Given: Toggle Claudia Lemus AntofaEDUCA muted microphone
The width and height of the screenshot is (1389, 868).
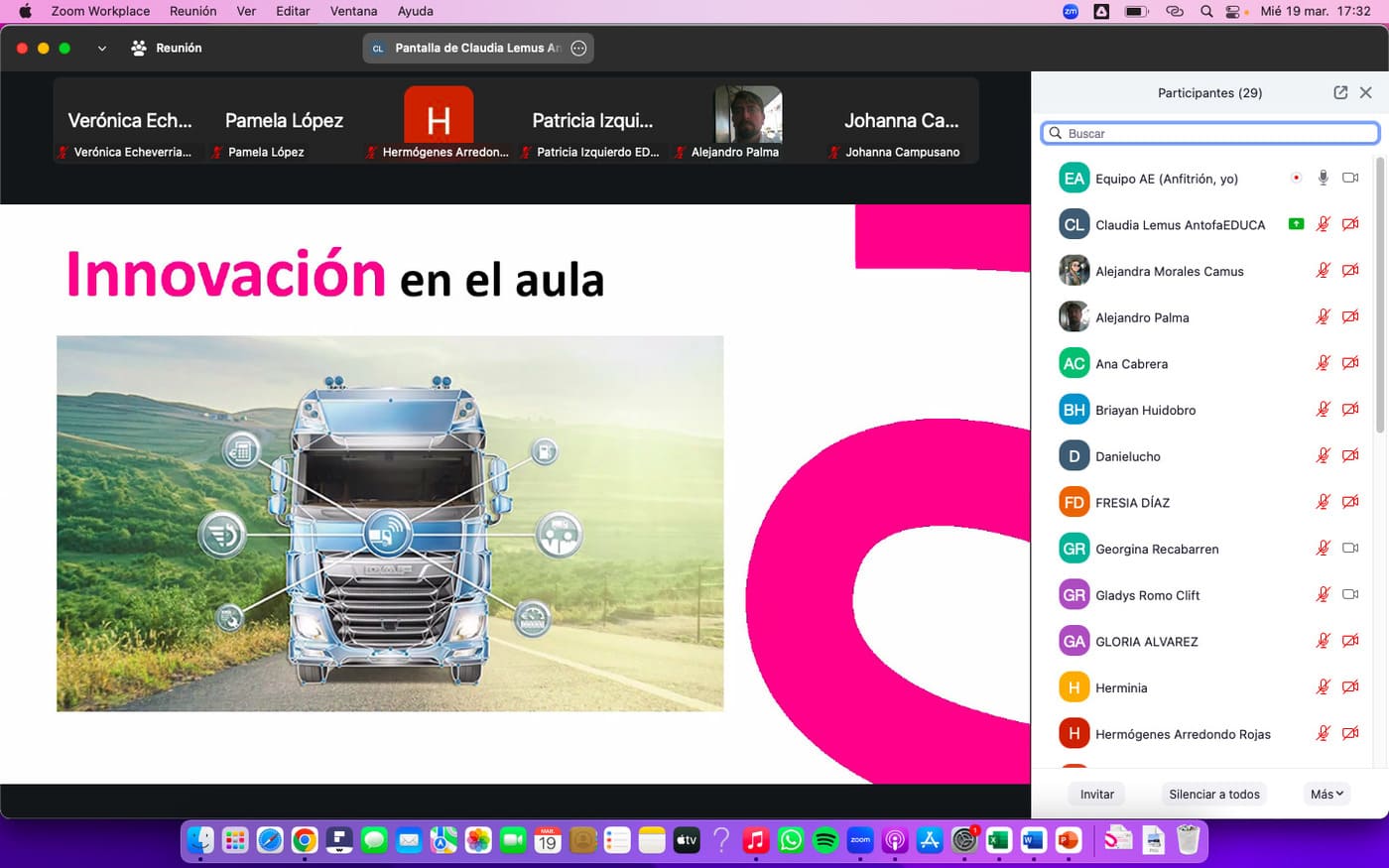Looking at the screenshot, I should 1323,224.
